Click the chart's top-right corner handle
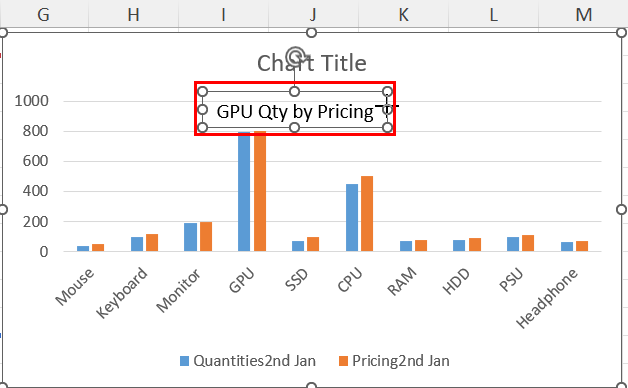Screen dimensions: 628x388 [x=622, y=32]
